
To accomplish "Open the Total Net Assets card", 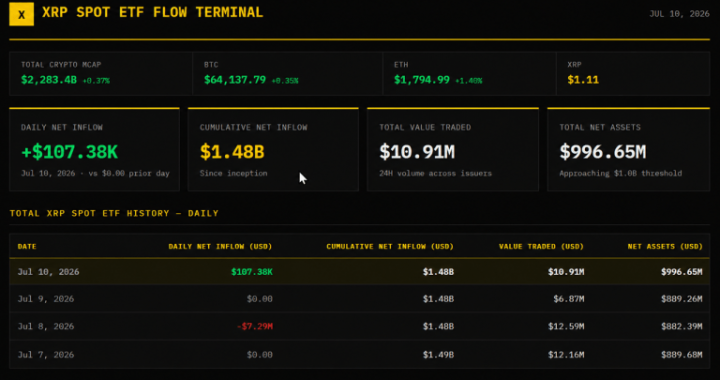I will (629, 150).
